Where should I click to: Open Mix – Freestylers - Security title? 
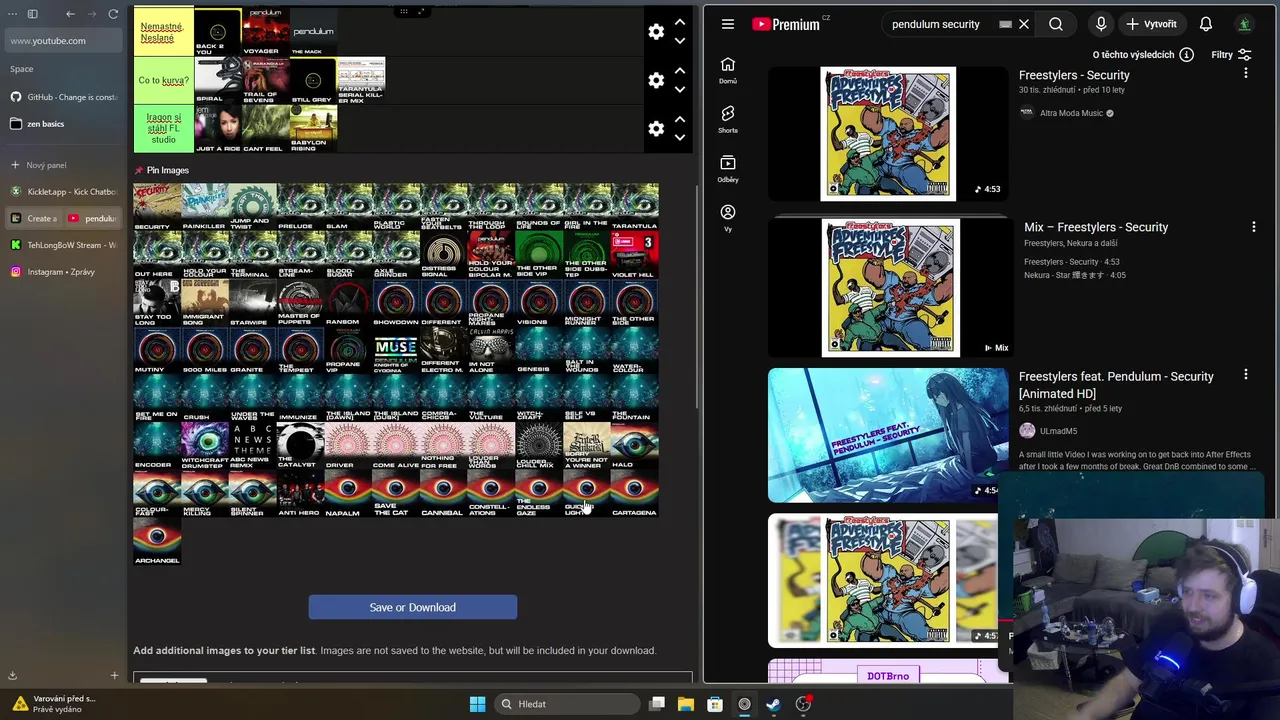pos(1096,227)
